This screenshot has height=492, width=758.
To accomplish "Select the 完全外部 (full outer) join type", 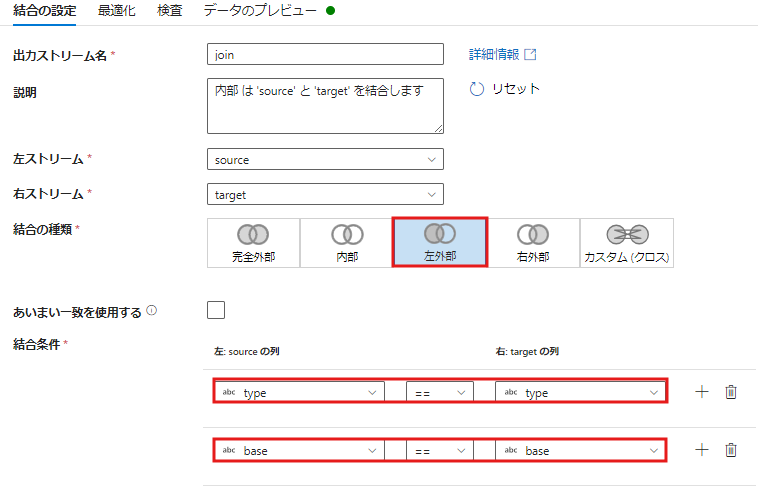I will tap(253, 243).
